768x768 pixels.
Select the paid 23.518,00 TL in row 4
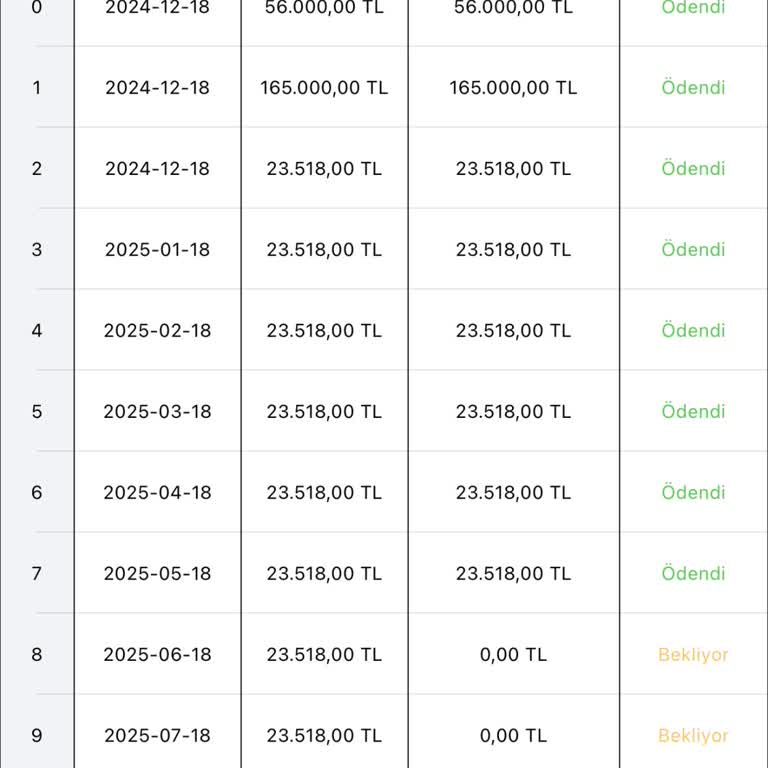pyautogui.click(x=513, y=330)
